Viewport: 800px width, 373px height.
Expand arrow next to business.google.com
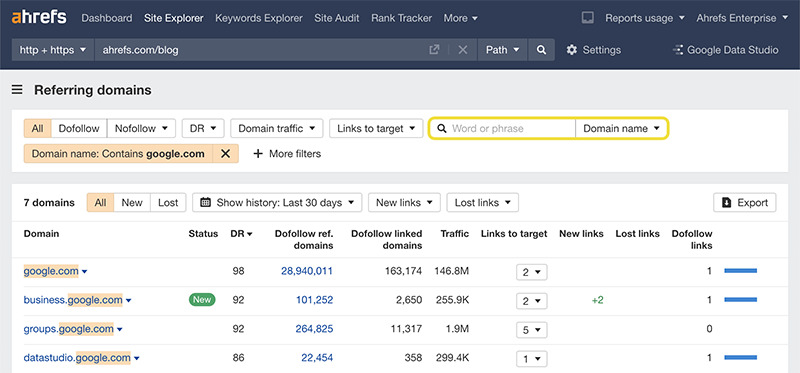click(129, 301)
